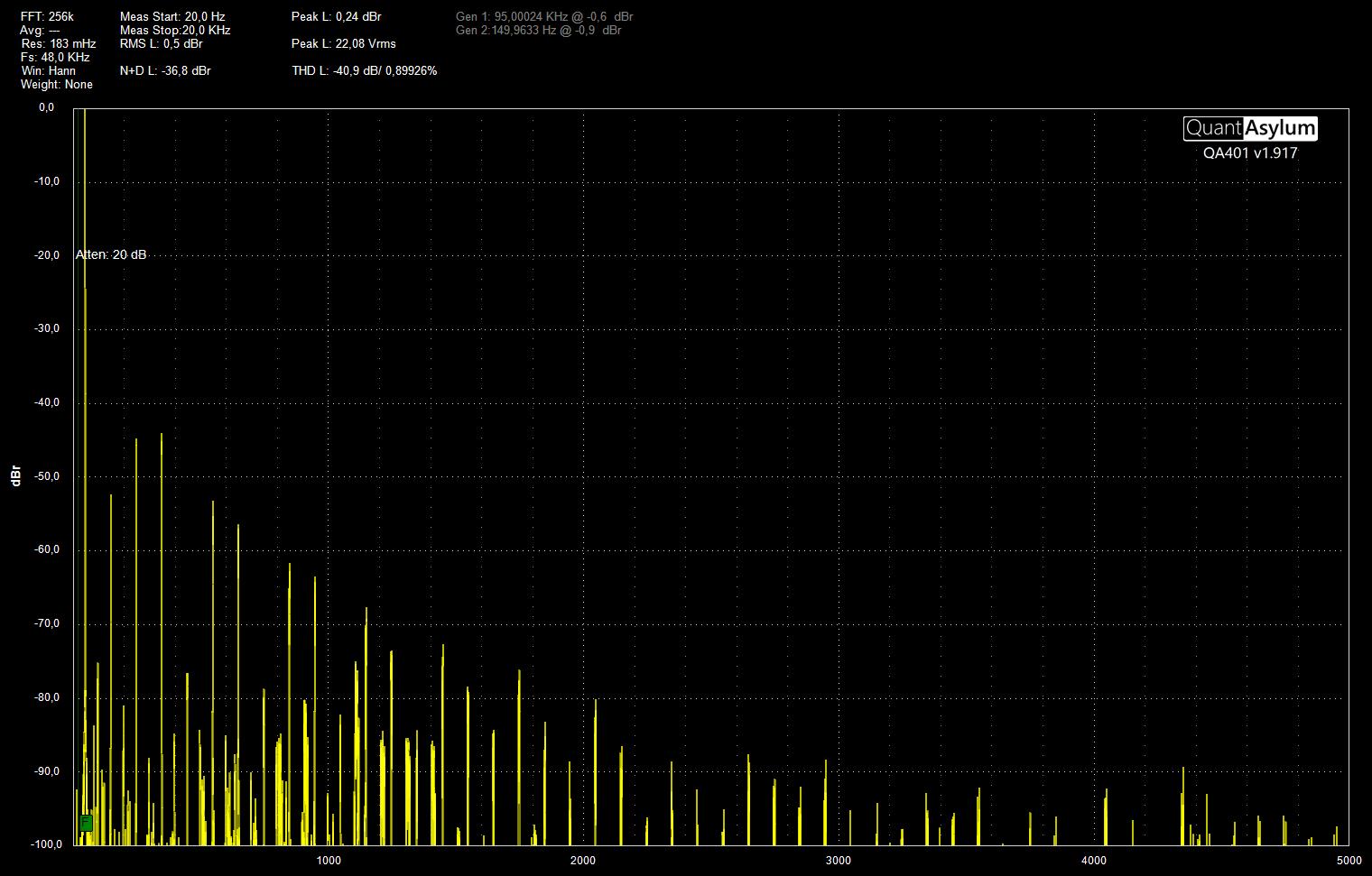Viewport: 1372px width, 876px height.
Task: Click the green F fundamental marker
Action: pyautogui.click(x=86, y=823)
